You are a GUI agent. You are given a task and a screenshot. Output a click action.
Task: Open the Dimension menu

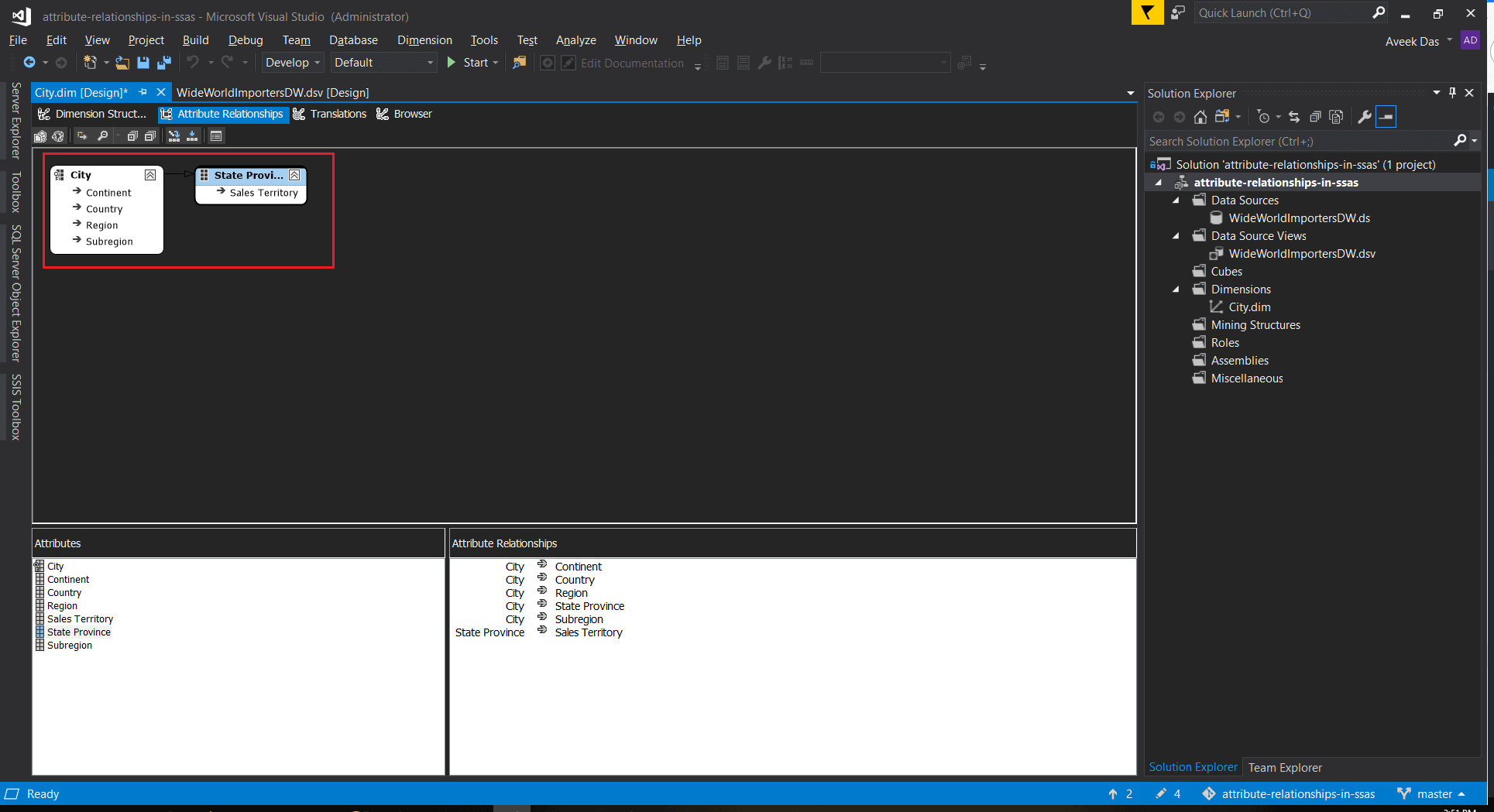coord(424,40)
